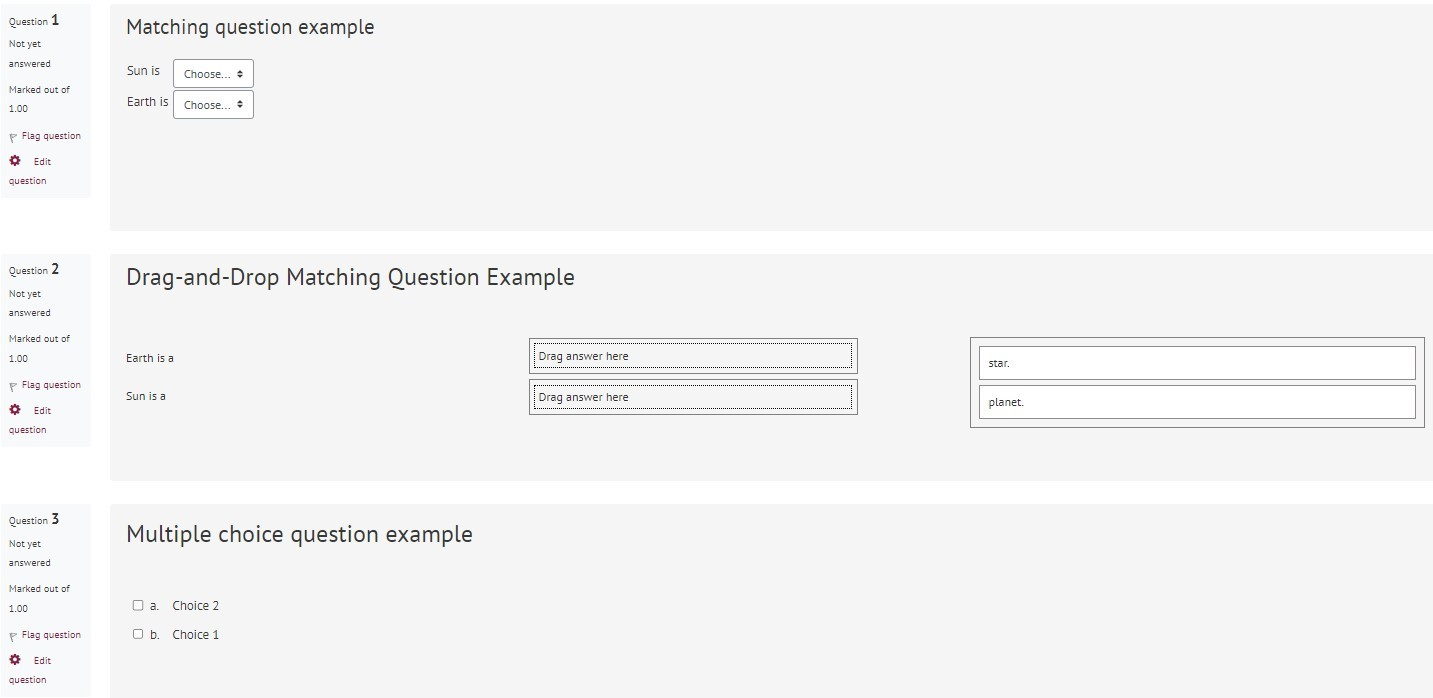Viewport: 1433px width, 698px height.
Task: Click the Flag question link for Question 3
Action: click(51, 635)
